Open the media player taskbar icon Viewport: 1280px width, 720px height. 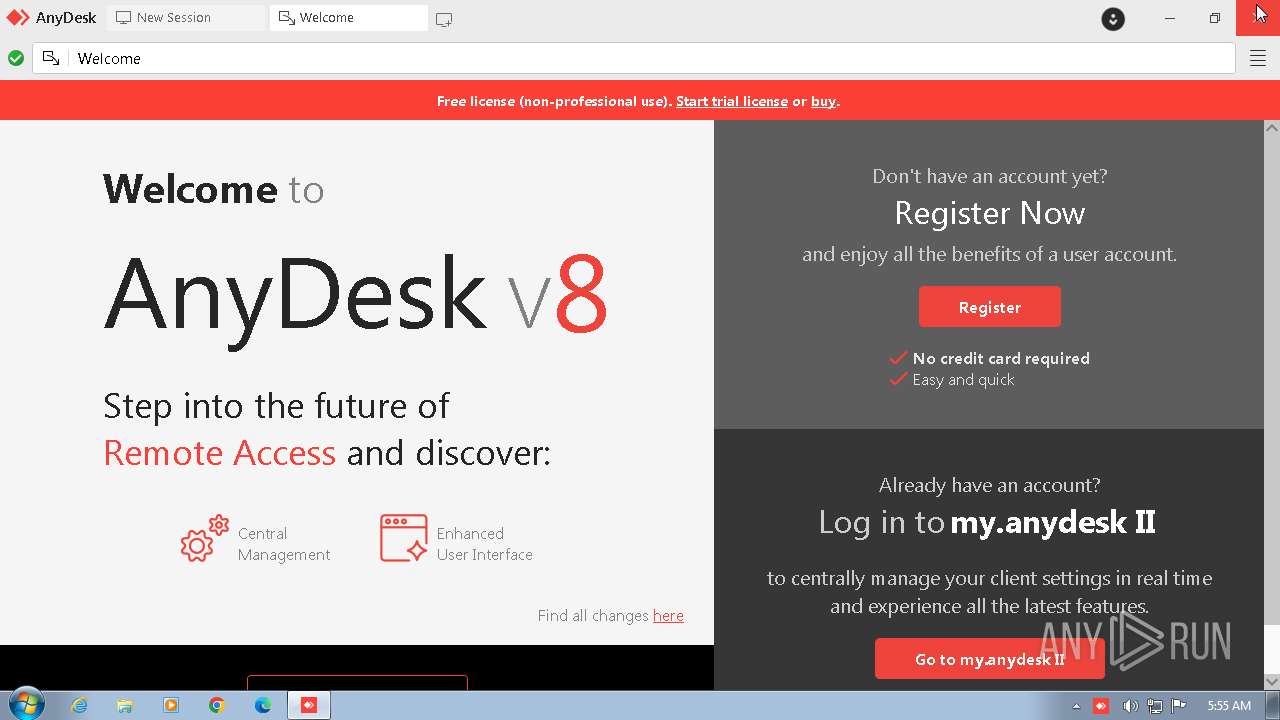pos(171,705)
